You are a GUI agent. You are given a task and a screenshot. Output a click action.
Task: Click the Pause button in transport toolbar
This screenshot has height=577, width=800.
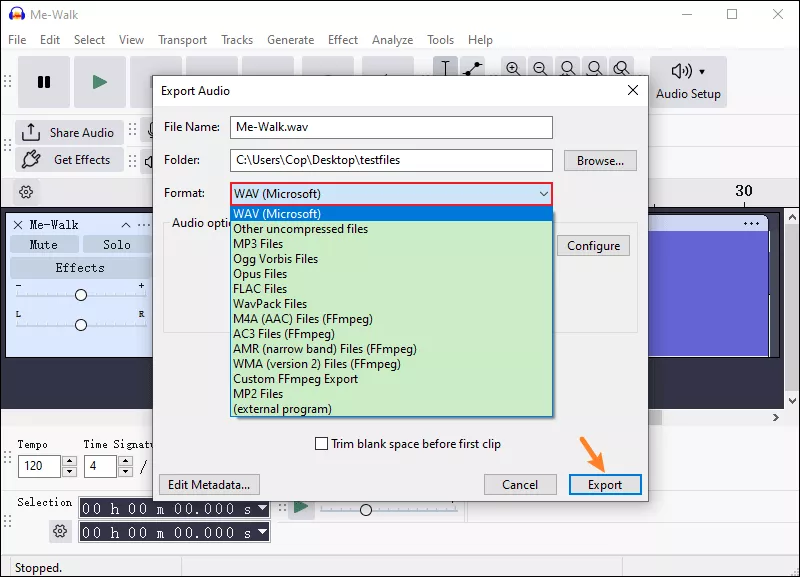point(44,82)
